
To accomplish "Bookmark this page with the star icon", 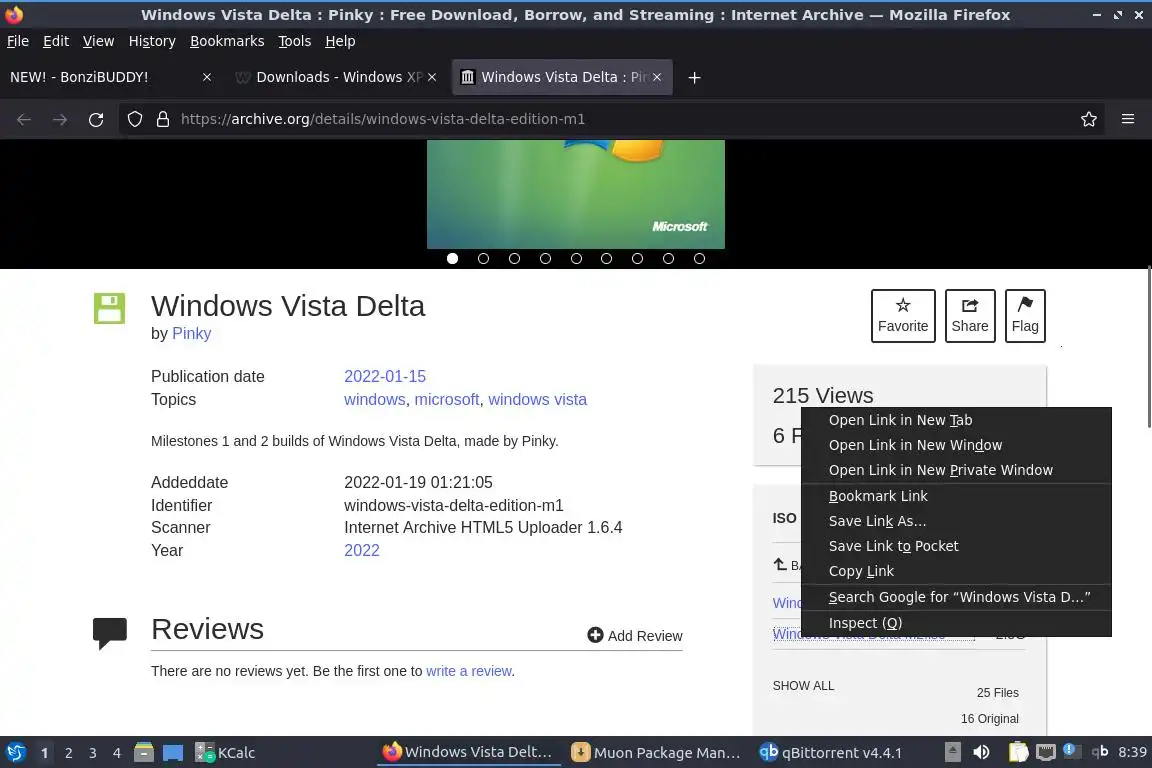I will pyautogui.click(x=1089, y=119).
